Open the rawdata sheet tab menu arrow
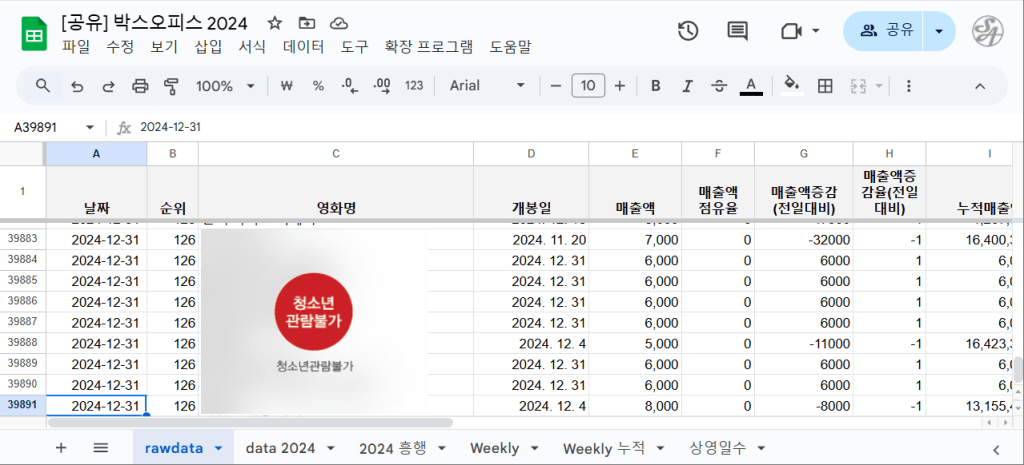1024x465 pixels. tap(219, 448)
